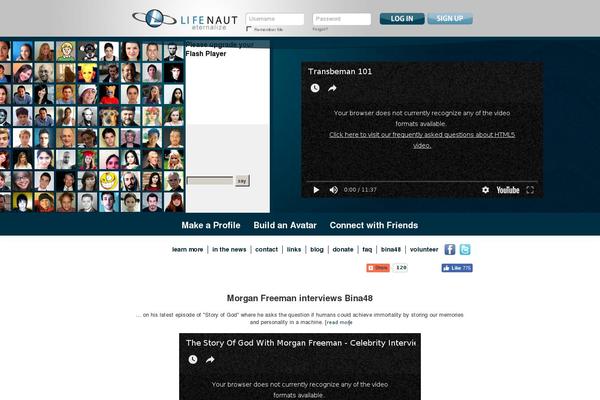Click the LOG IN button
Screen dimensions: 600x400
click(x=402, y=19)
